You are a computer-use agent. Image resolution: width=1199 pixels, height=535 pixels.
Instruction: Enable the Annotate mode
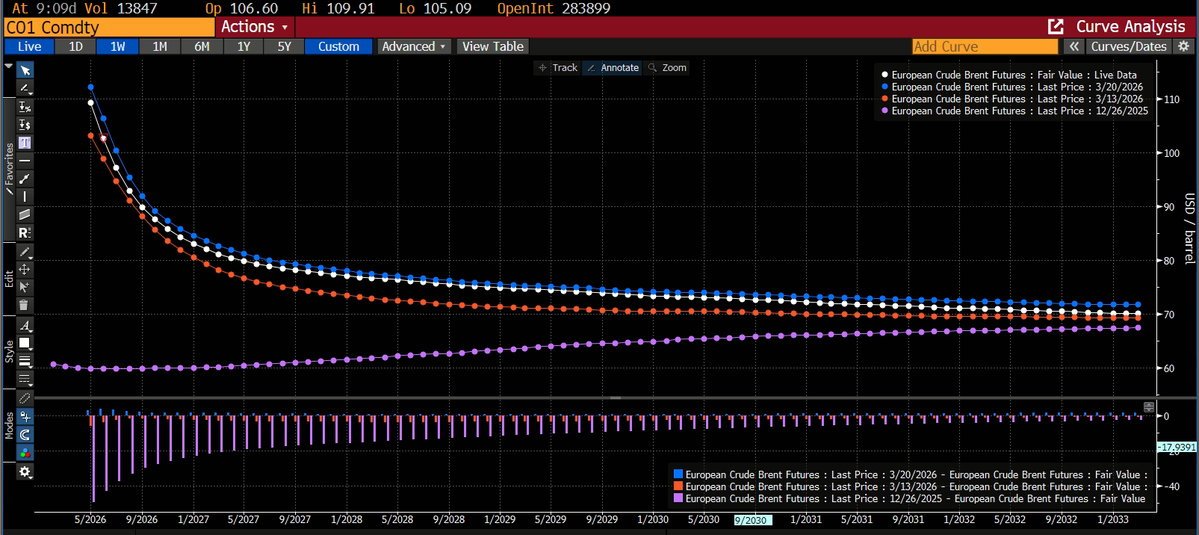click(612, 67)
